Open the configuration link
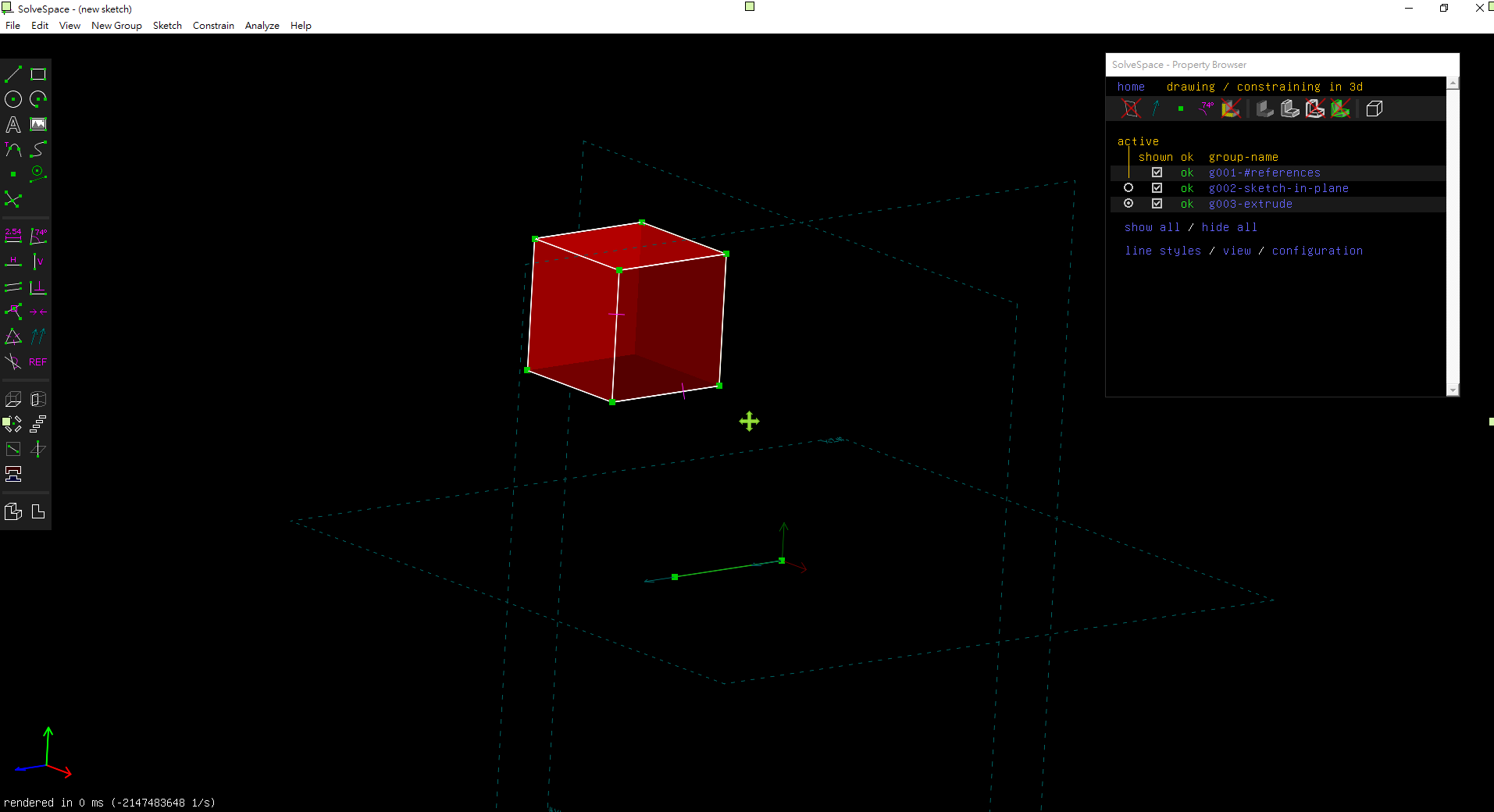The image size is (1494, 812). [1317, 251]
